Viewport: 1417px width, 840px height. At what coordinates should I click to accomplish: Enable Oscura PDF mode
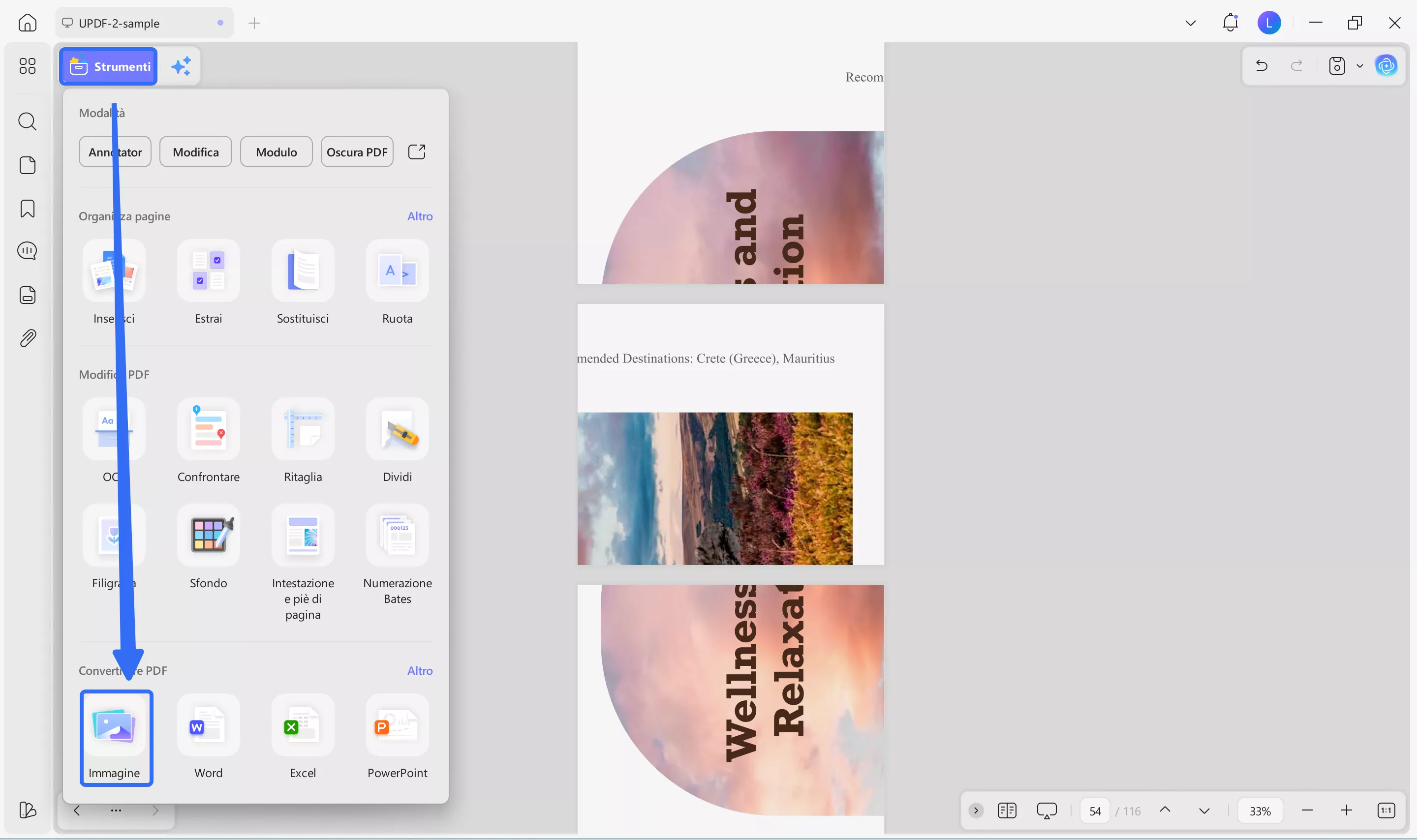[357, 151]
